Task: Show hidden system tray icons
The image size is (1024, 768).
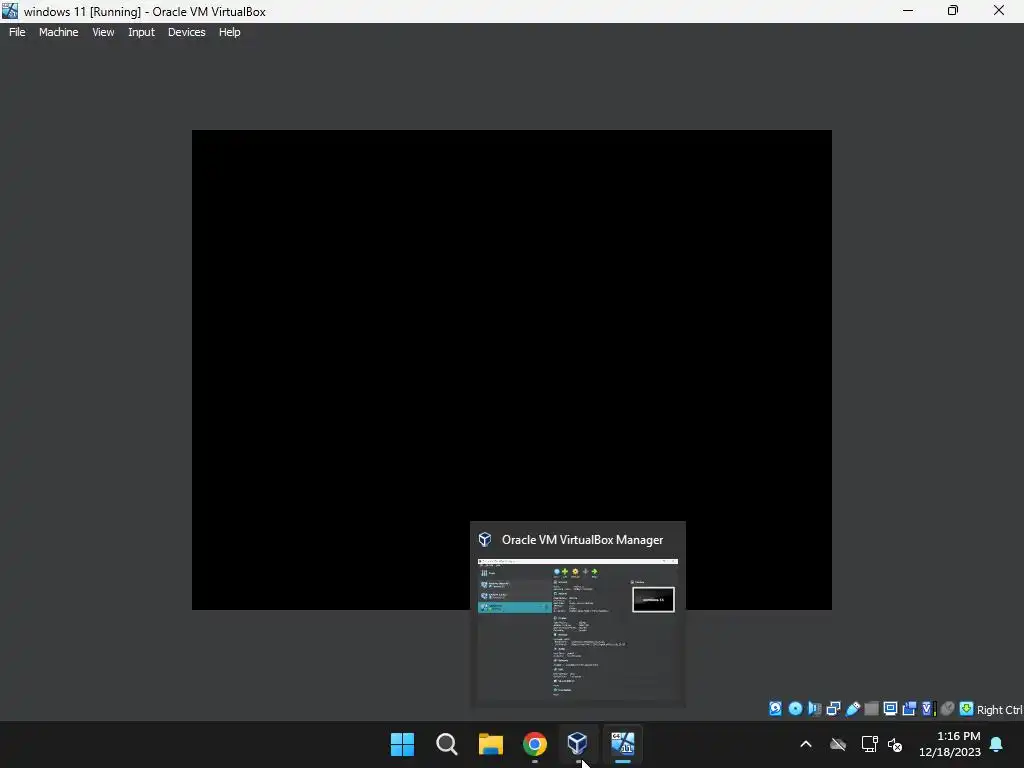Action: pyautogui.click(x=806, y=744)
